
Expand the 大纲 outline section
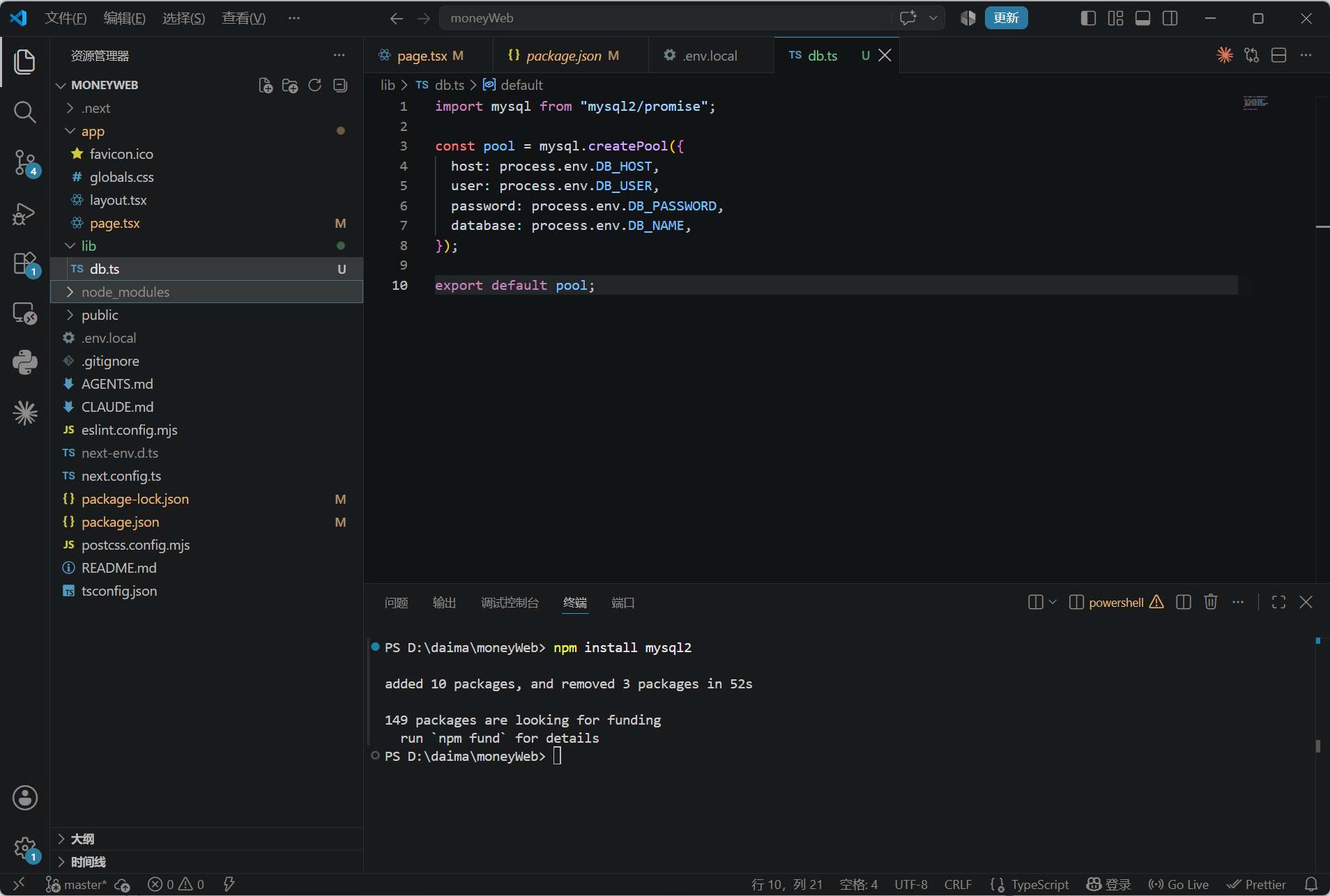[206, 839]
